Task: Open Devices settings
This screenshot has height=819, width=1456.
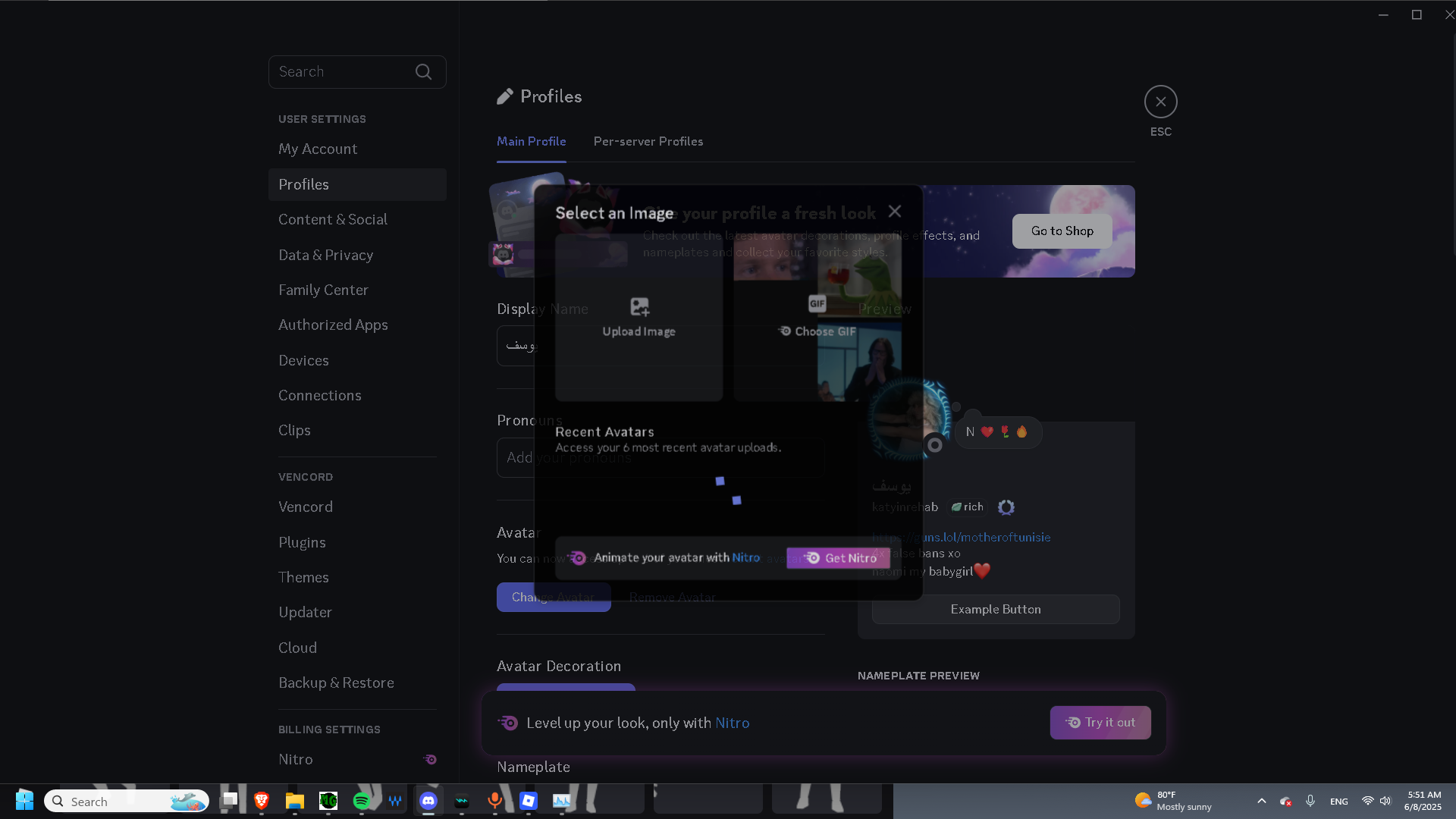Action: (357, 360)
